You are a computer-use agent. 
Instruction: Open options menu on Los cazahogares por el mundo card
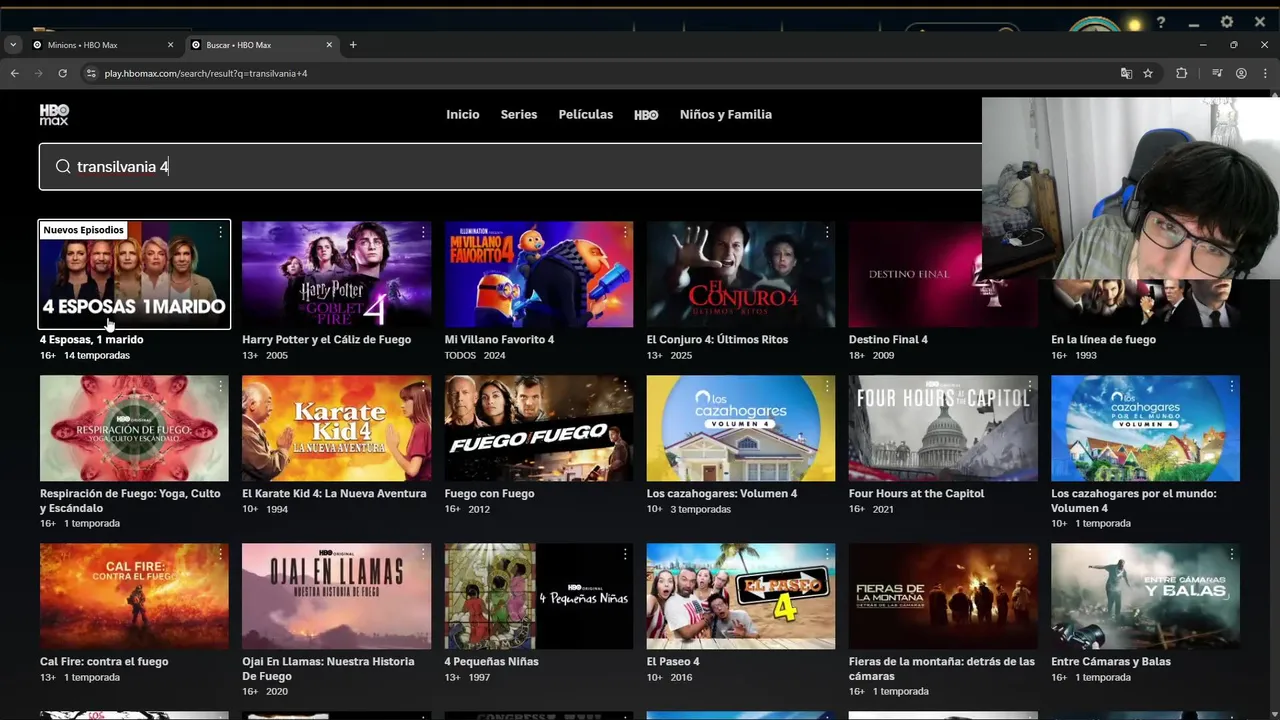1232,386
